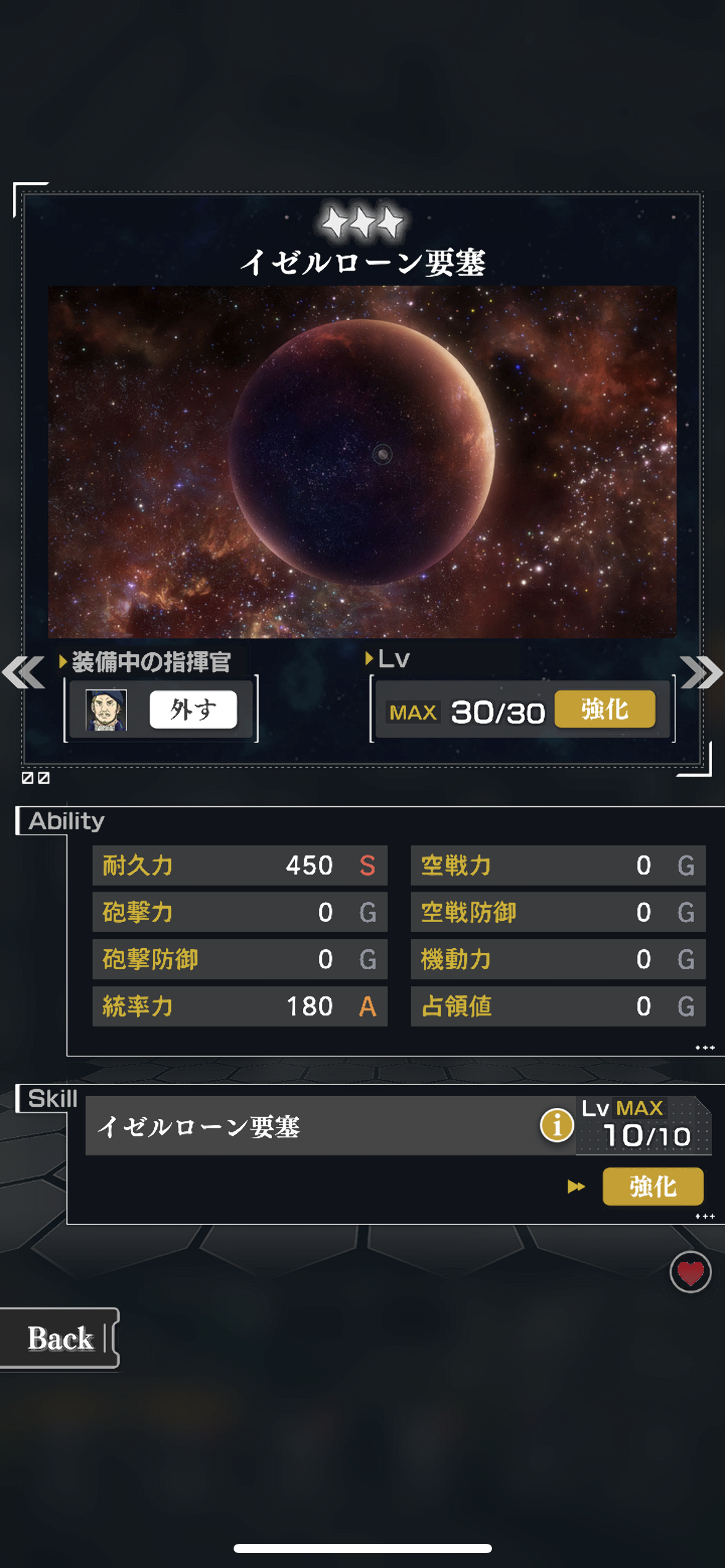Tap the Back button
This screenshot has height=1568, width=725.
[59, 1338]
